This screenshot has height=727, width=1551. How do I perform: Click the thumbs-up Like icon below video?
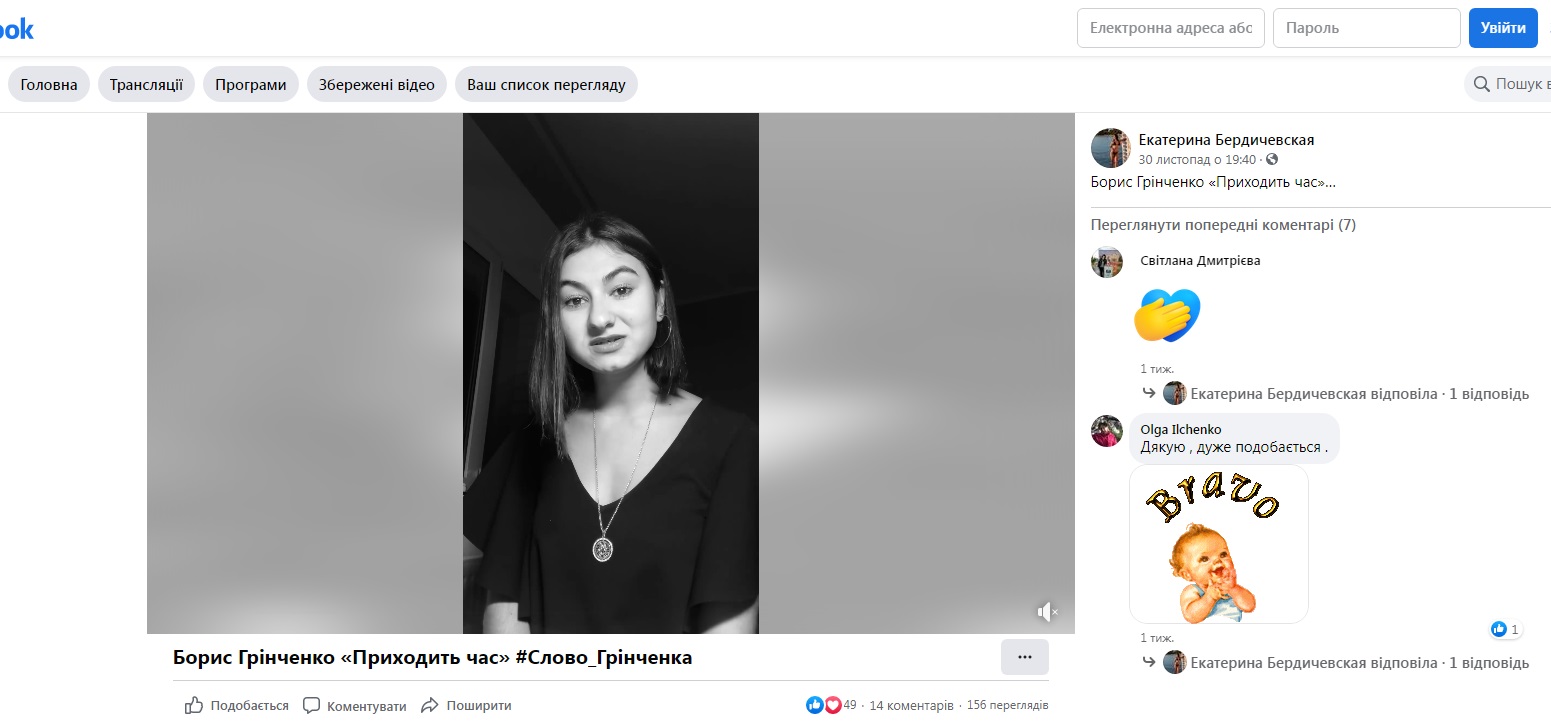(194, 705)
